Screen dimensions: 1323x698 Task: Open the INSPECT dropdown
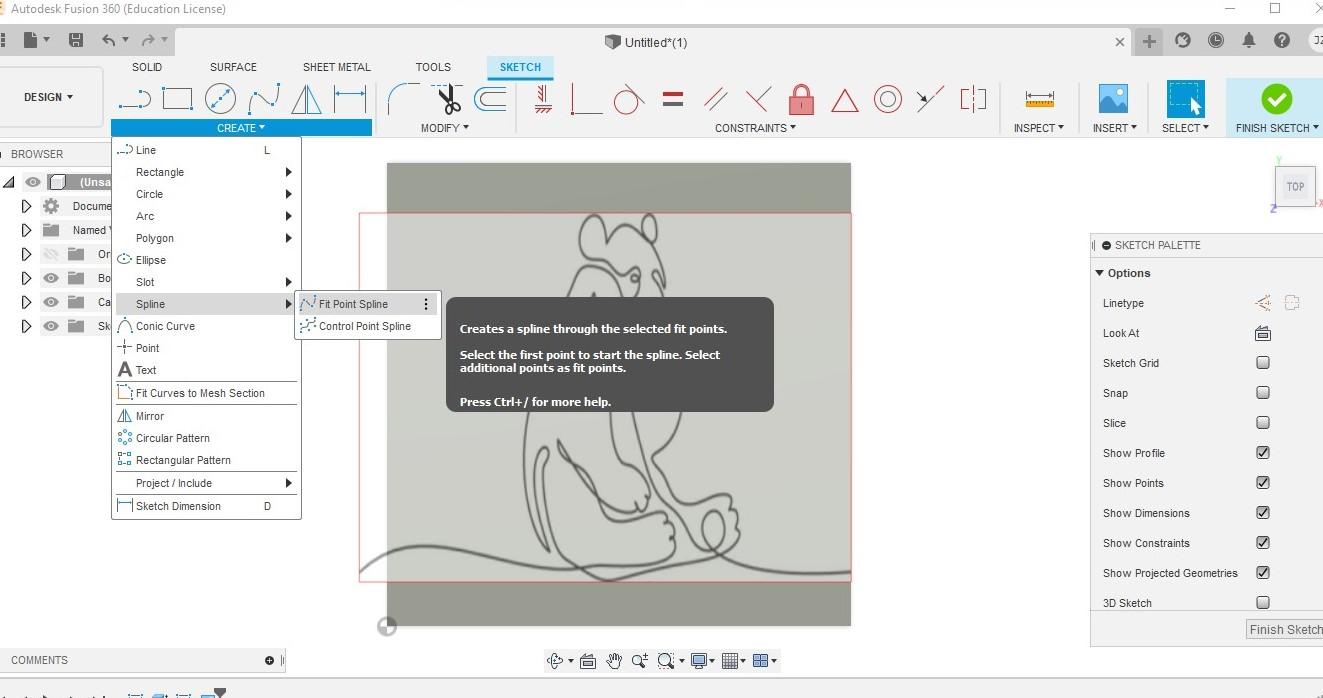pyautogui.click(x=1039, y=128)
